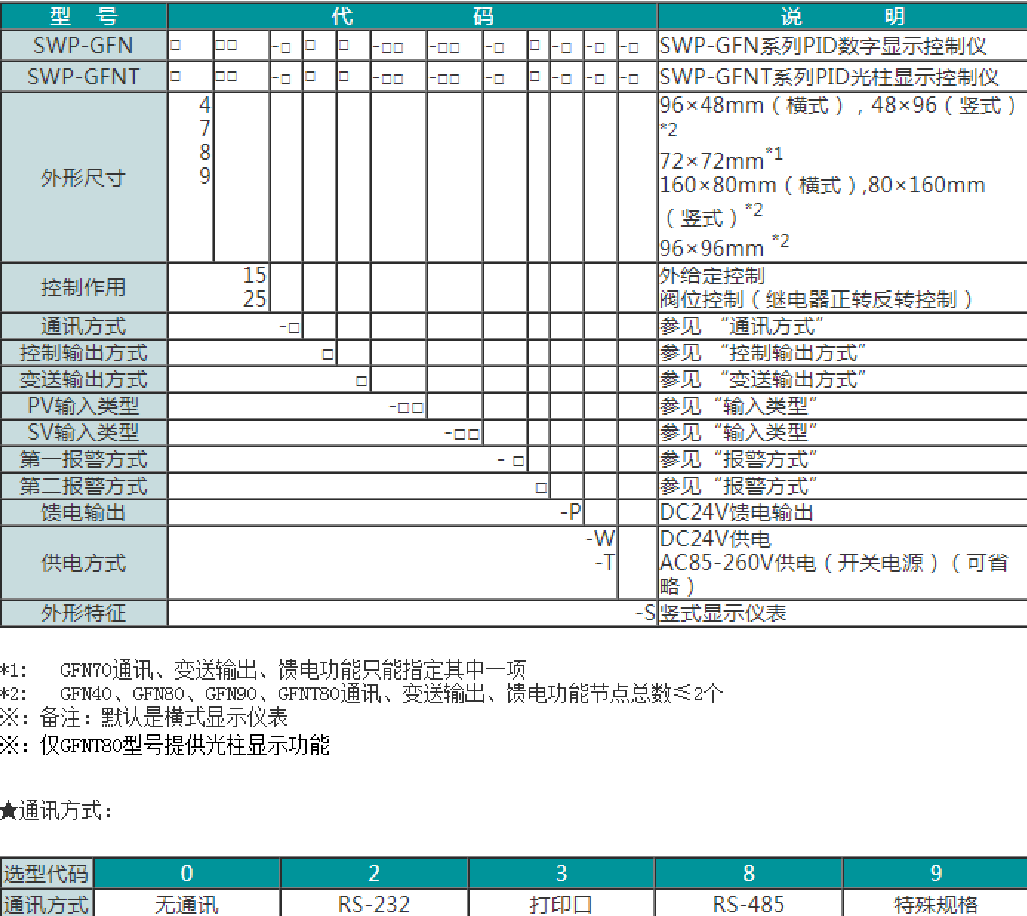Click code 0 in communication table
This screenshot has width=1027, height=916.
click(x=187, y=873)
